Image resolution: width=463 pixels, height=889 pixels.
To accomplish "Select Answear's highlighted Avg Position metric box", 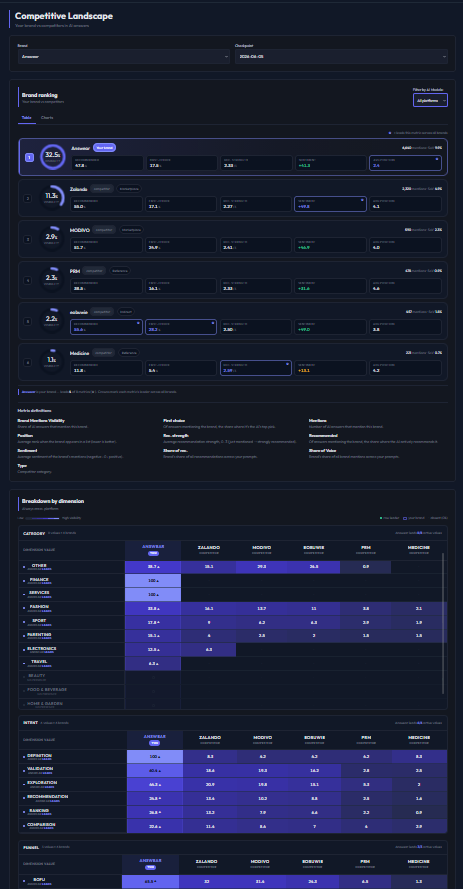I will (405, 163).
